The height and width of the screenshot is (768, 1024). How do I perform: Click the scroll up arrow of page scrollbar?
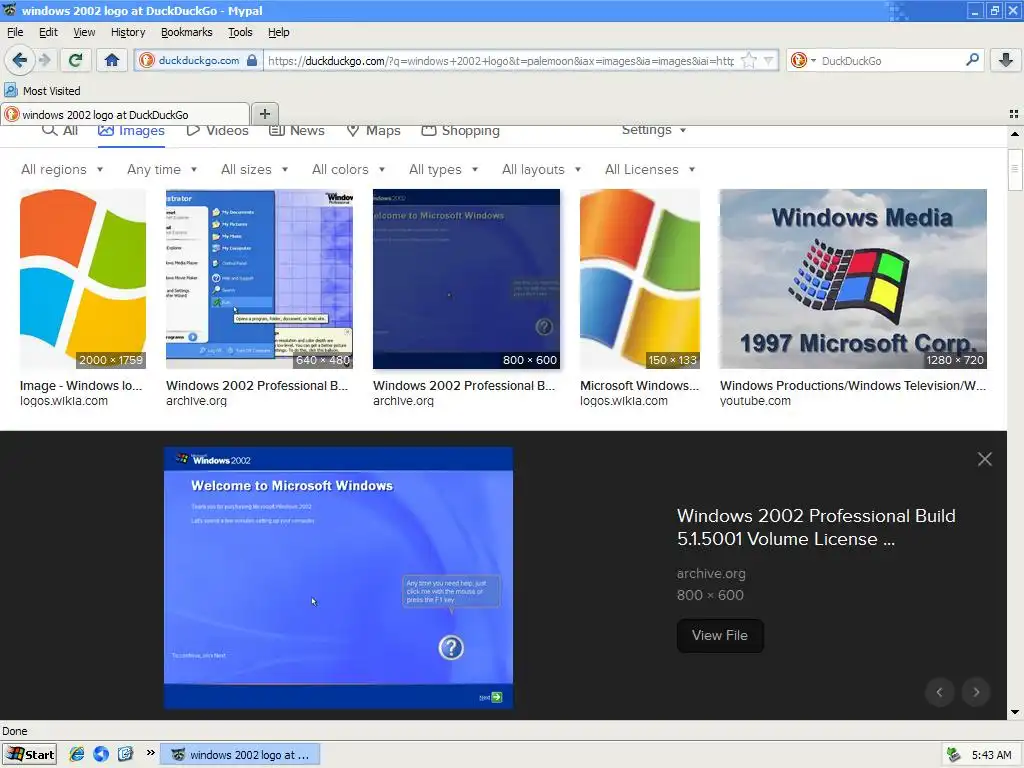click(1015, 134)
